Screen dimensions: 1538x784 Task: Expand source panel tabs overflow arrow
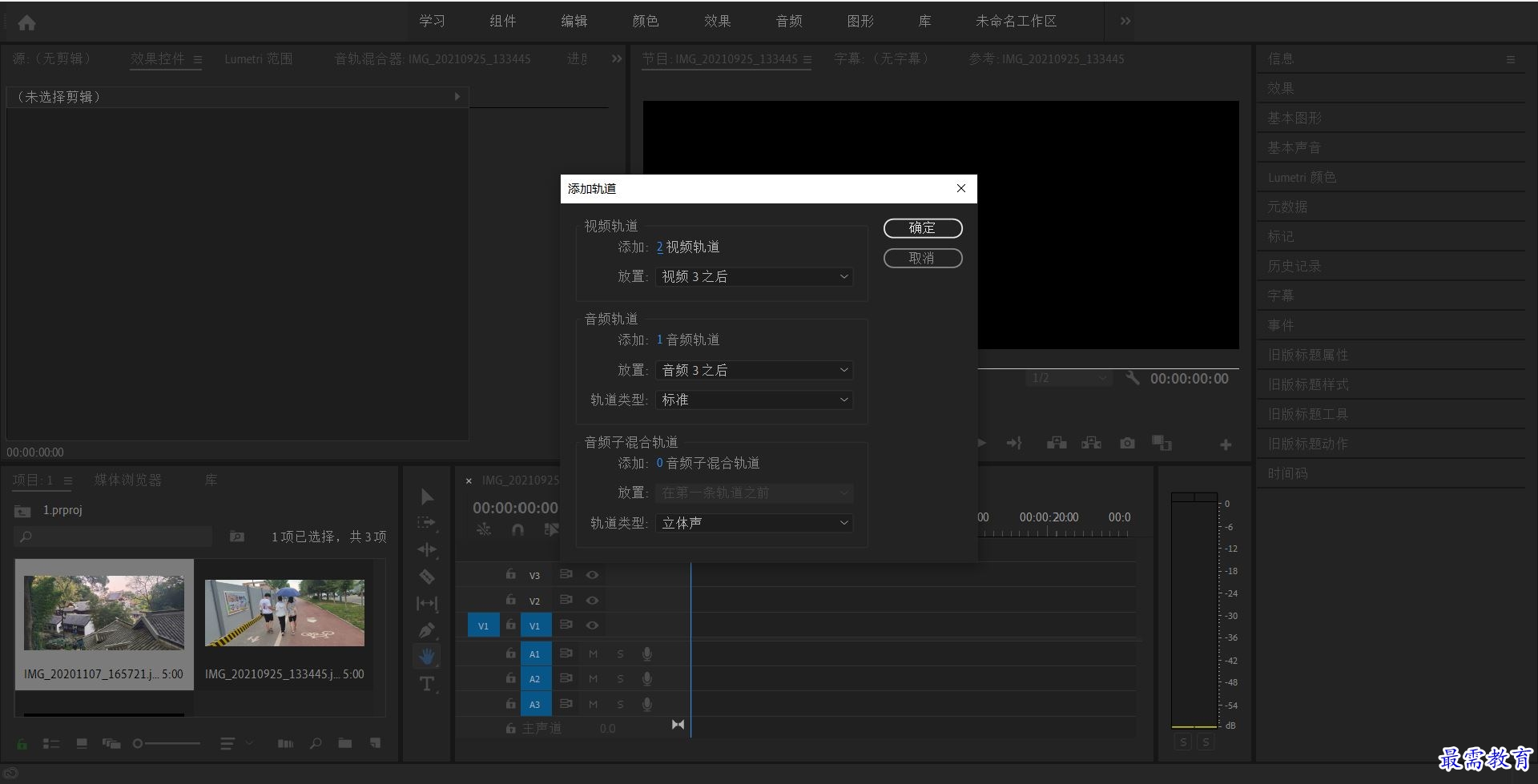point(617,58)
